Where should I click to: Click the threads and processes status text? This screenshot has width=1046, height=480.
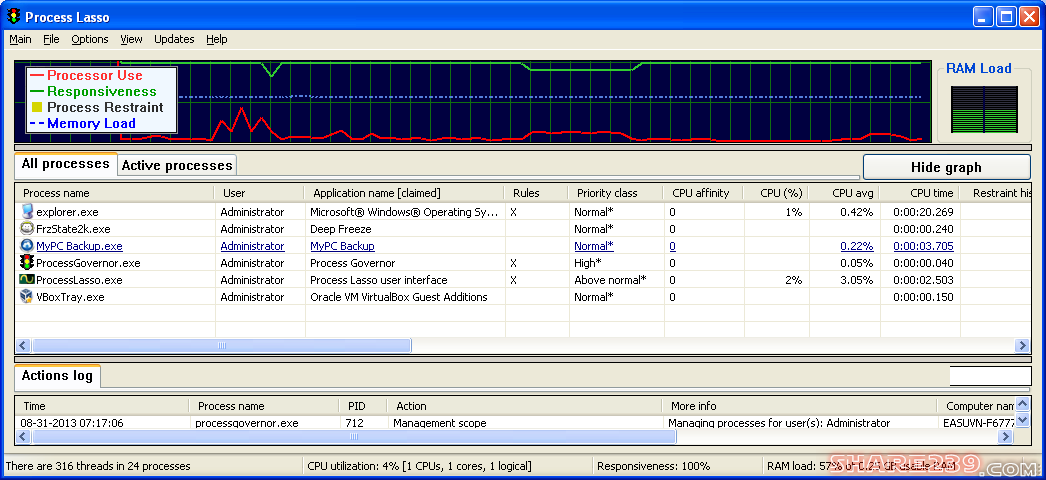pyautogui.click(x=98, y=466)
